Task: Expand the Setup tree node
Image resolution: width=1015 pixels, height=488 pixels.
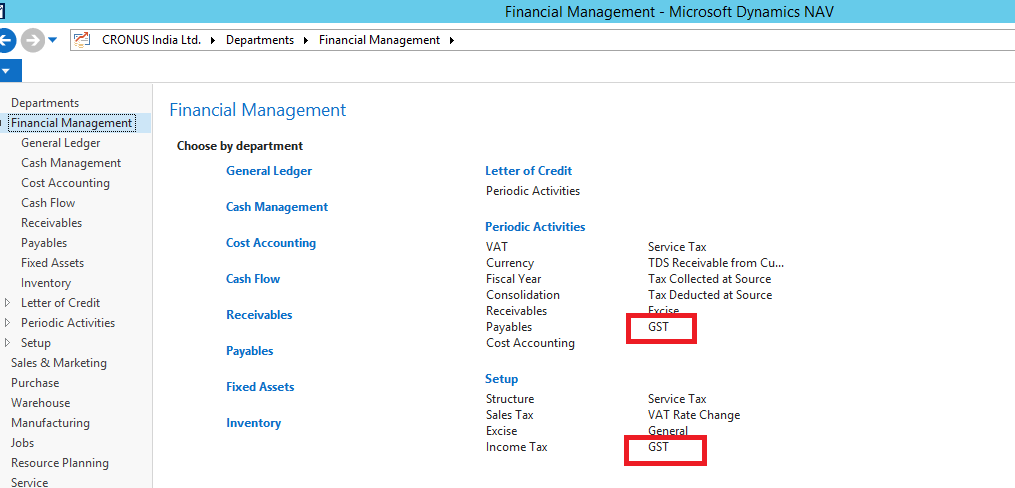Action: [7, 343]
